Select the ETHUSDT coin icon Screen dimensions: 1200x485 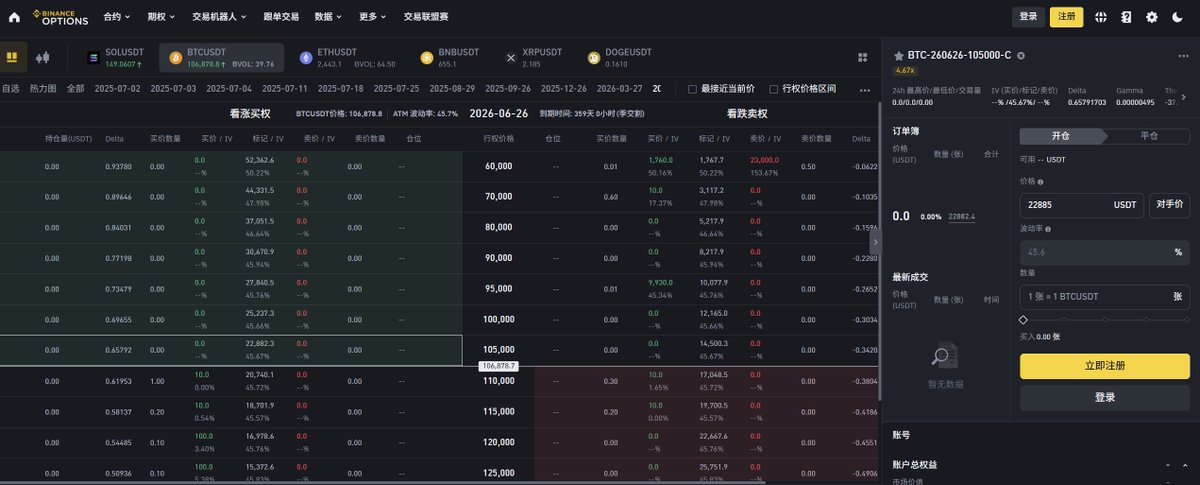click(305, 58)
